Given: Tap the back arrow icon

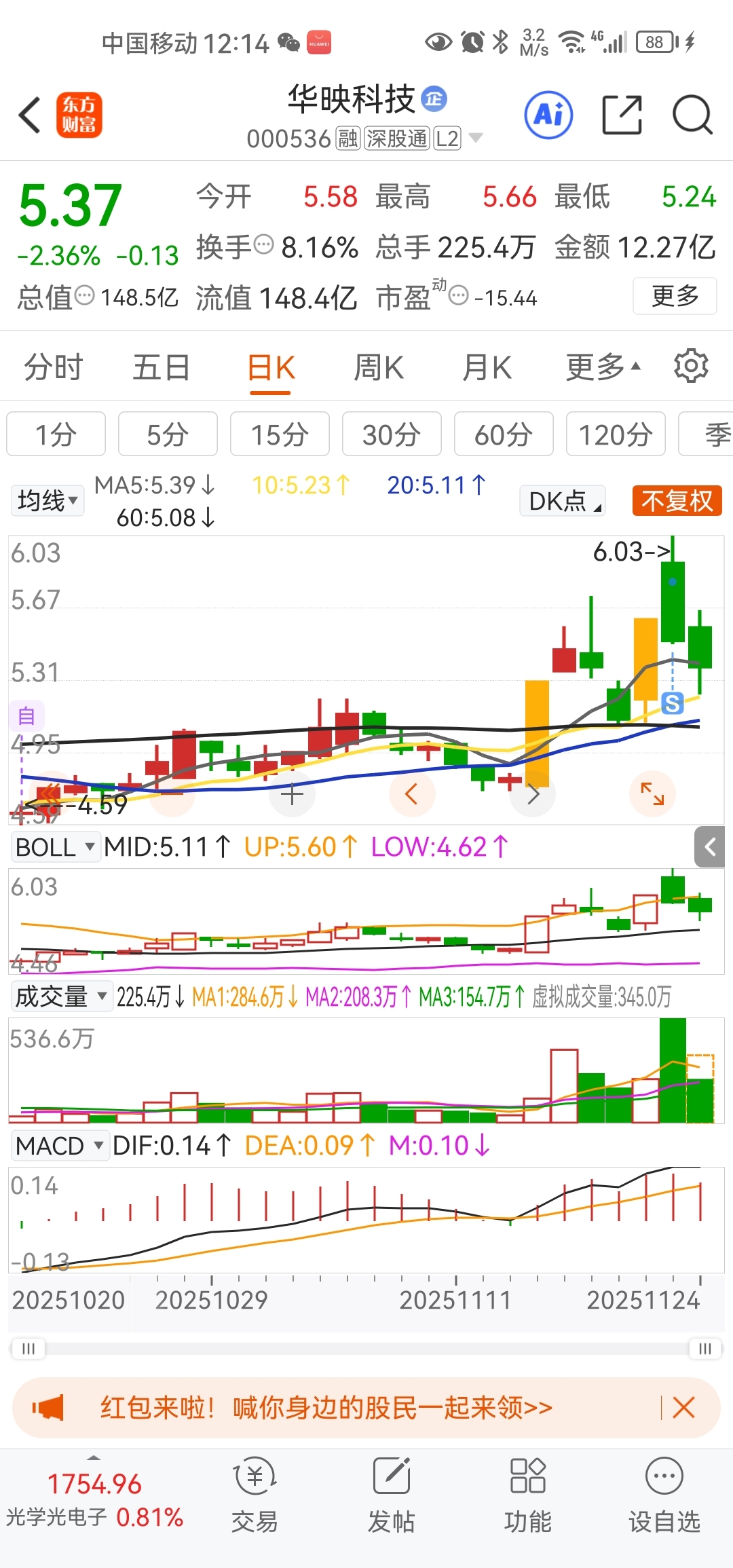Looking at the screenshot, I should [30, 115].
